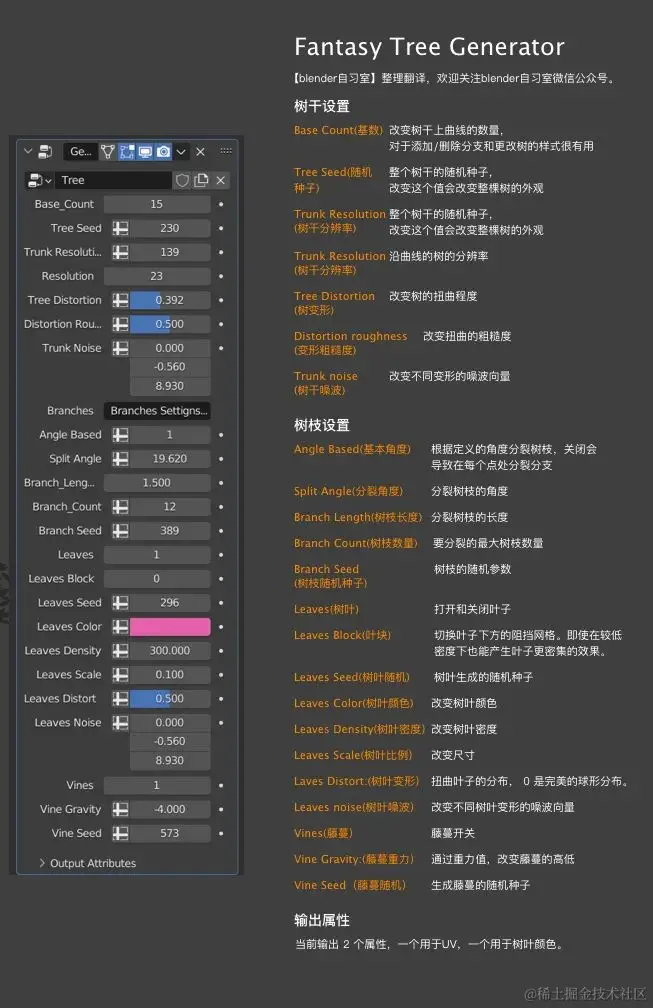
Task: Toggle attribute input icon for Trunk Resolution
Action: pos(120,252)
